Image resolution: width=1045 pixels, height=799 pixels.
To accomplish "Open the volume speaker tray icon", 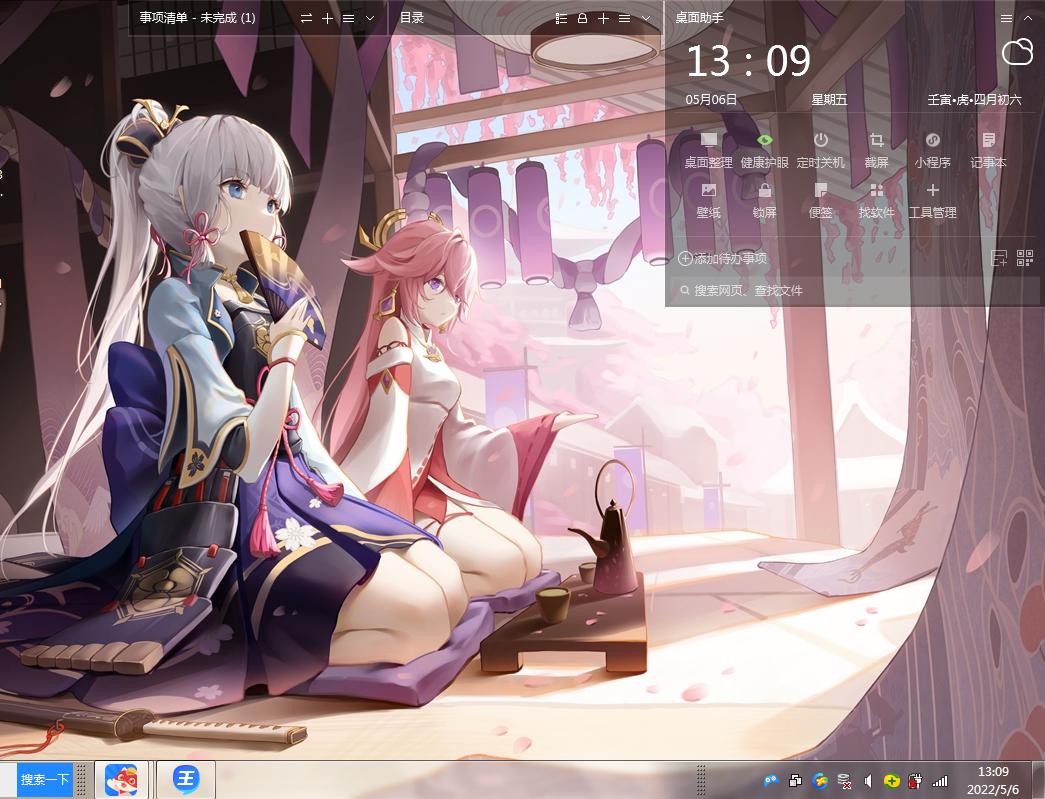I will coord(868,780).
